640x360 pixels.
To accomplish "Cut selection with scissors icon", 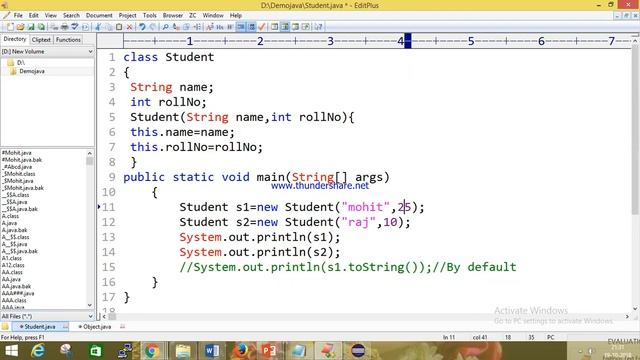I will (98, 27).
